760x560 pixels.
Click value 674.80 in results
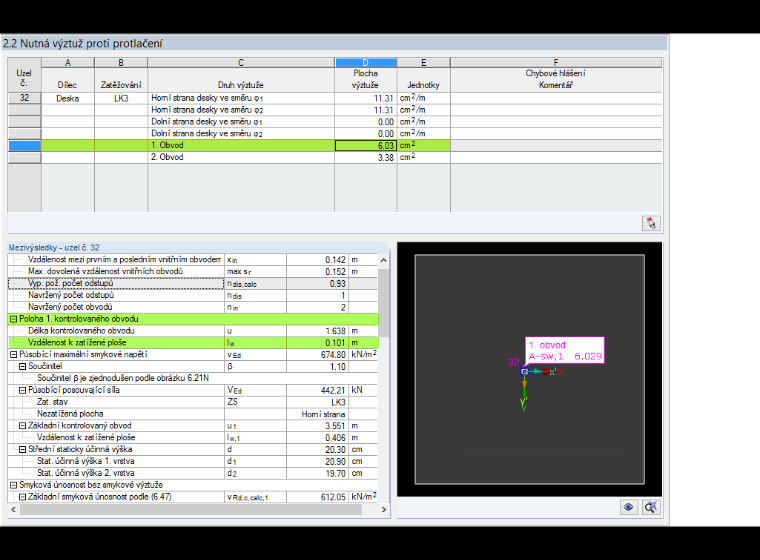pyautogui.click(x=333, y=354)
